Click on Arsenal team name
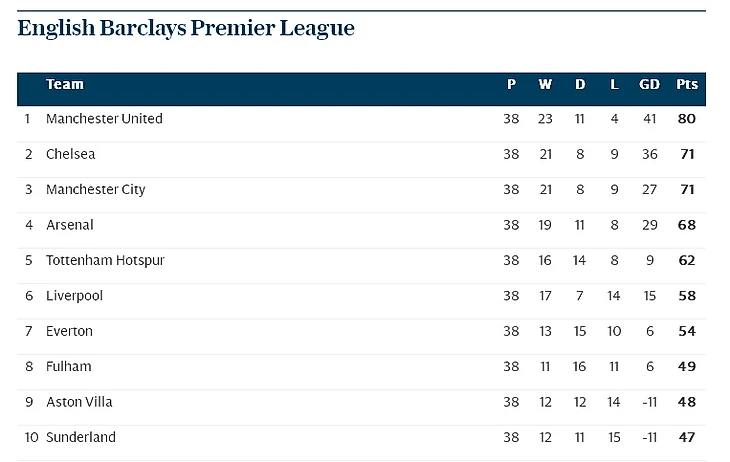 click(x=70, y=225)
